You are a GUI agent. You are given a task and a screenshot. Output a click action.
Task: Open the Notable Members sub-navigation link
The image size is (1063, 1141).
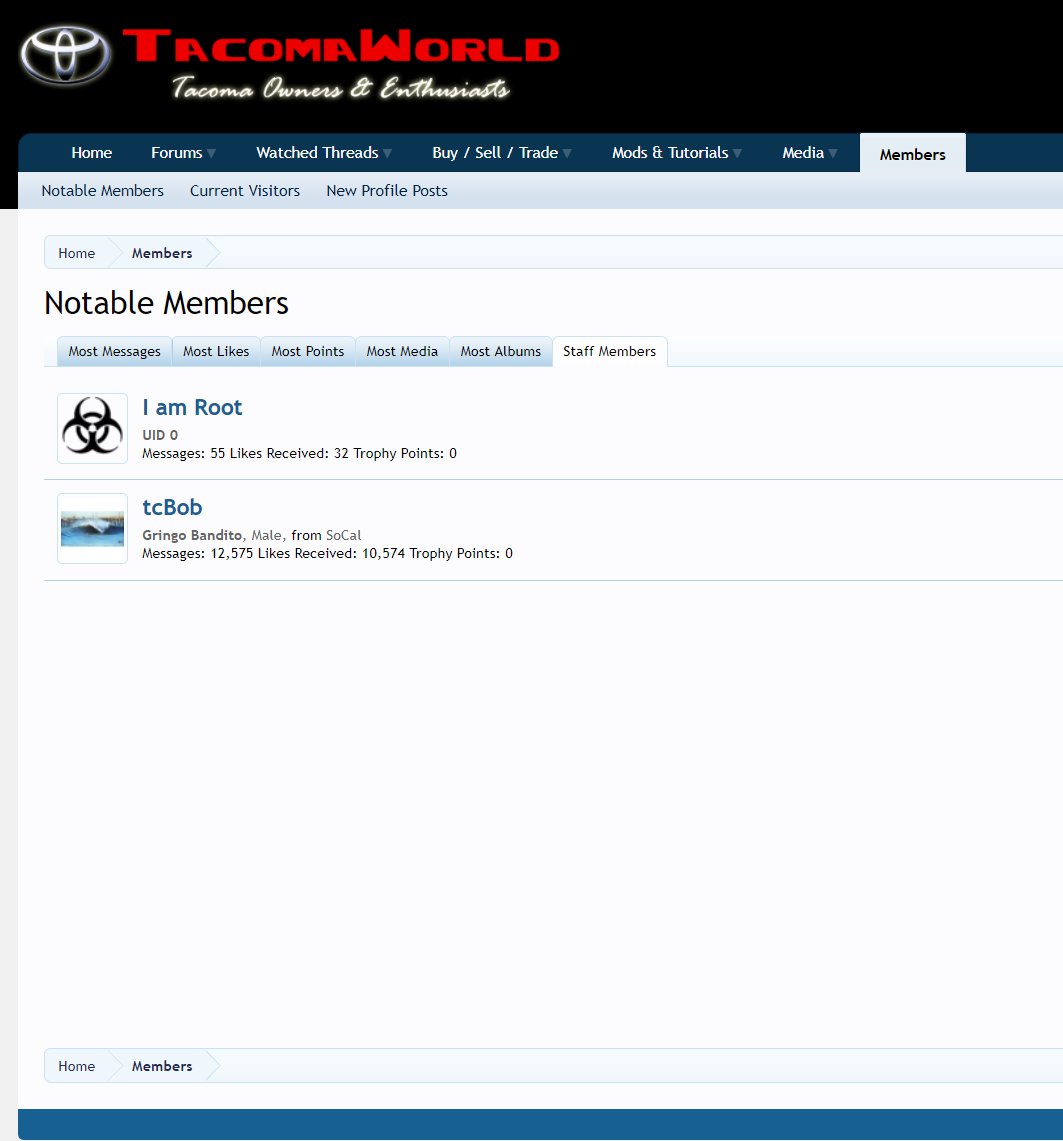103,191
